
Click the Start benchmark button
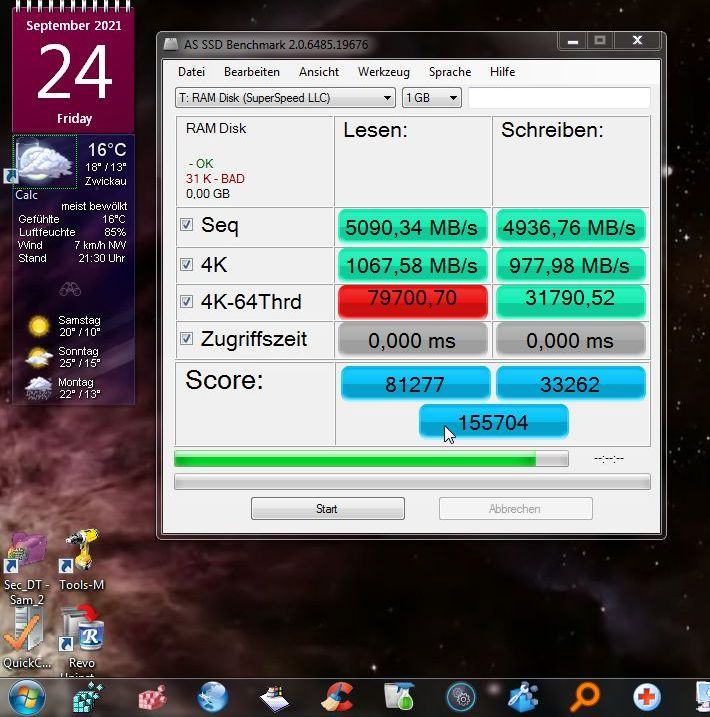(328, 508)
